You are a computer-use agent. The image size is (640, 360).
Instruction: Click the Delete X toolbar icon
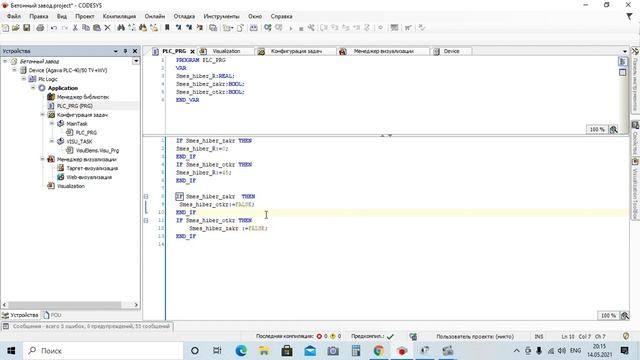tap(107, 28)
